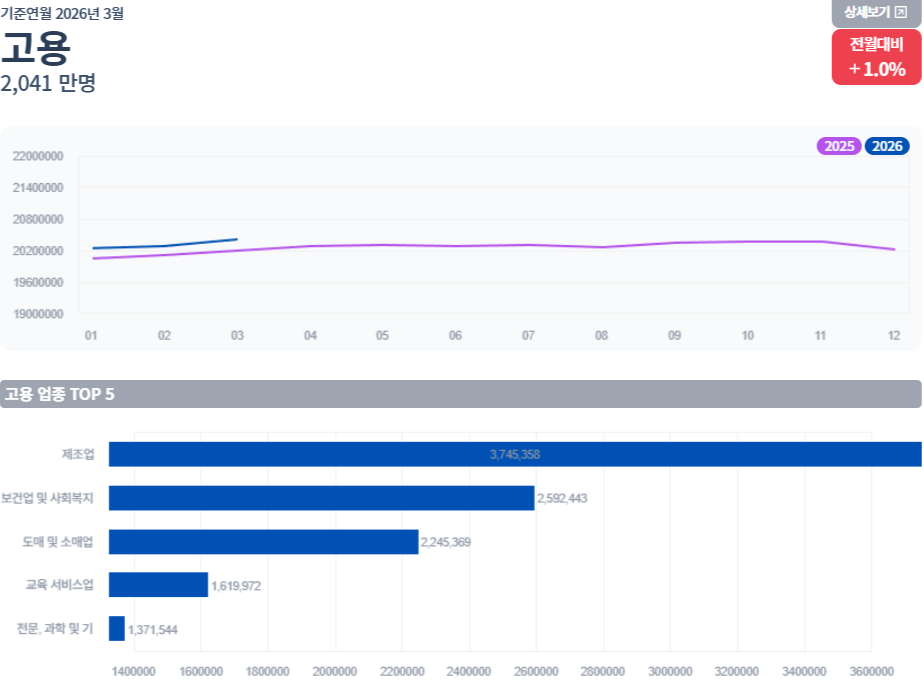This screenshot has width=924, height=690.
Task: Click the end of the 2026 blue line
Action: [237, 239]
